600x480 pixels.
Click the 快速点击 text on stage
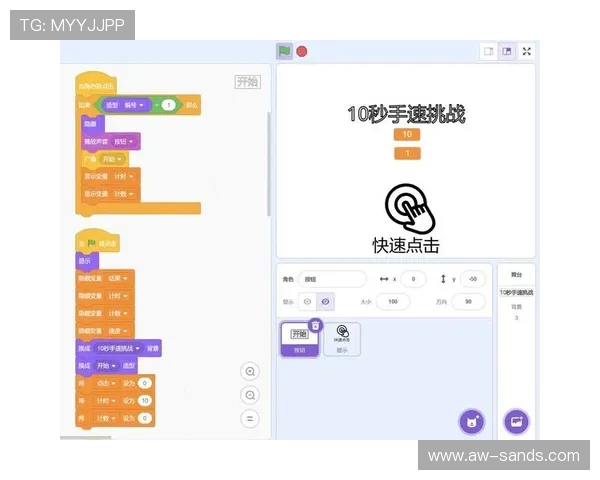click(x=406, y=245)
